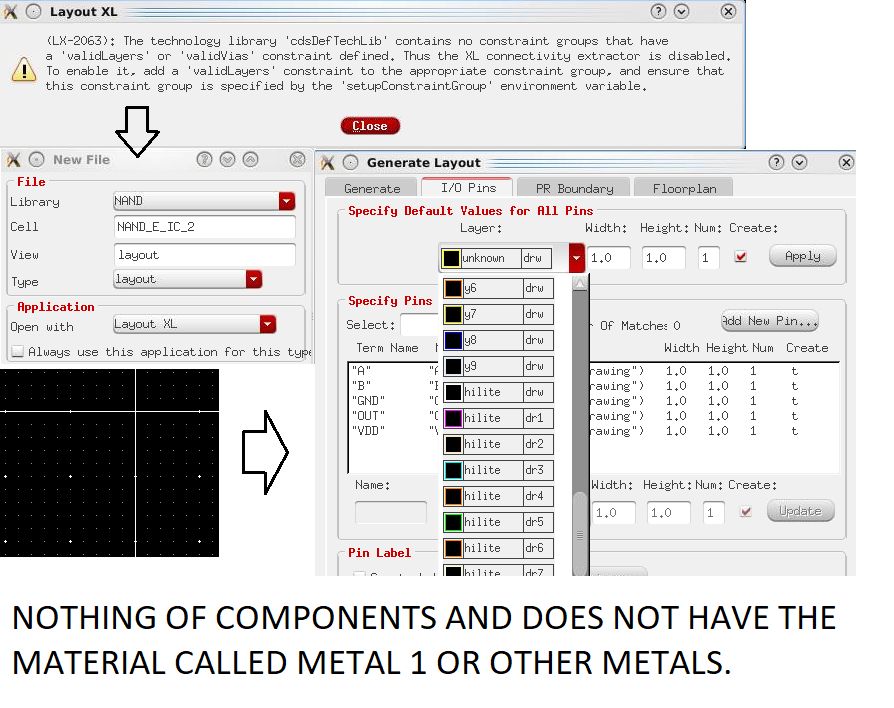Click layer dropdown scrollbar up arrow
The height and width of the screenshot is (708, 894).
pyautogui.click(x=579, y=283)
